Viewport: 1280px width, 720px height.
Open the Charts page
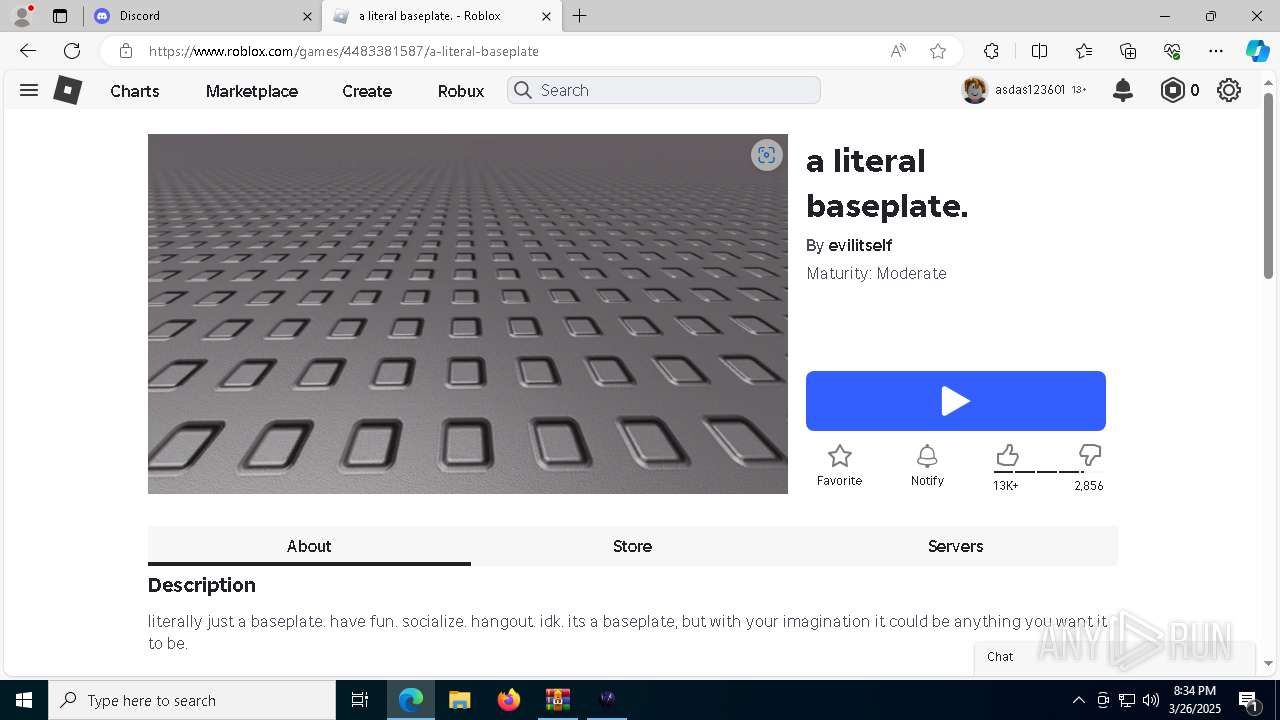pyautogui.click(x=135, y=91)
